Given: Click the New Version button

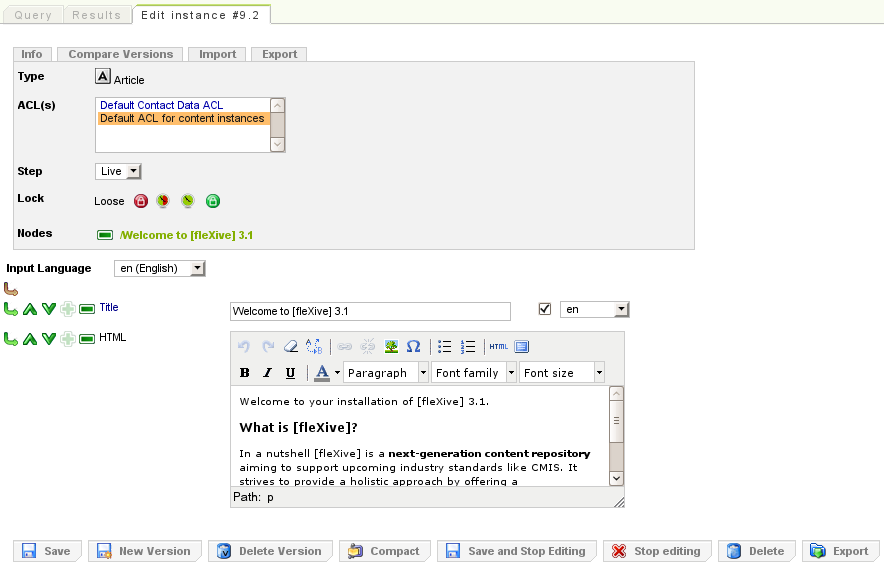Looking at the screenshot, I should [145, 551].
